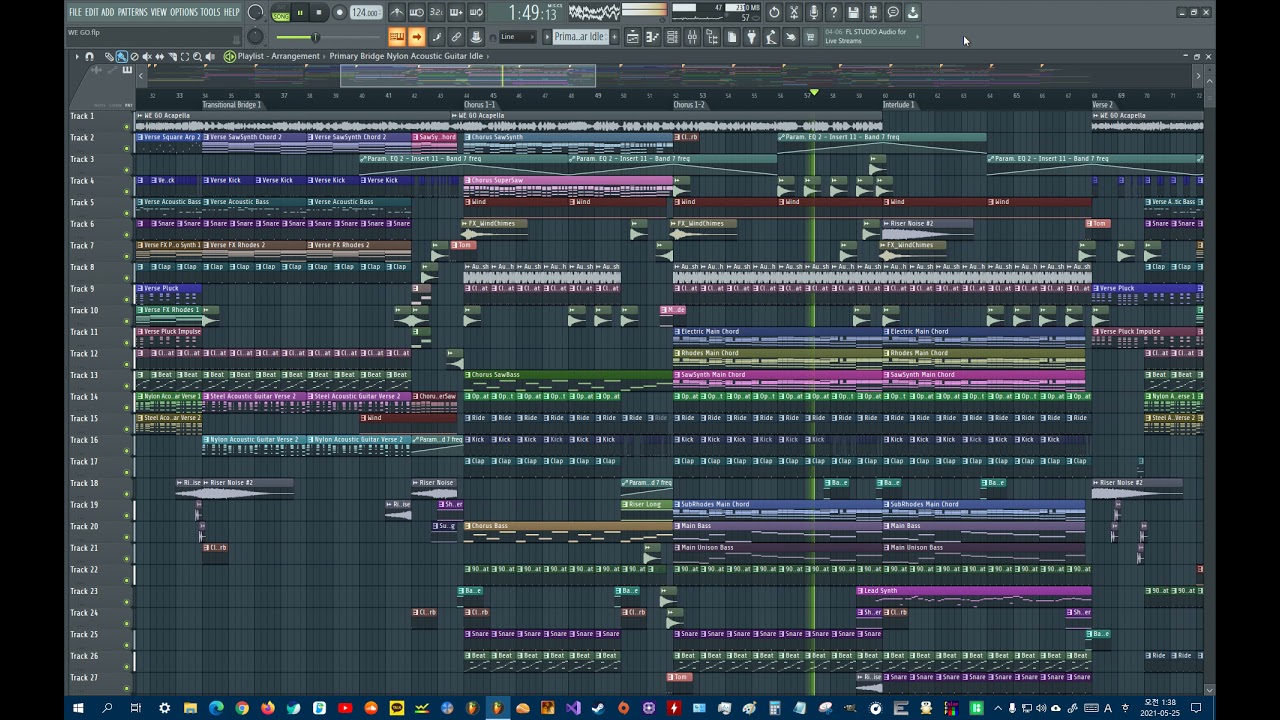1280x720 pixels.
Task: Mute Track 6 with its green switch
Action: click(x=126, y=234)
